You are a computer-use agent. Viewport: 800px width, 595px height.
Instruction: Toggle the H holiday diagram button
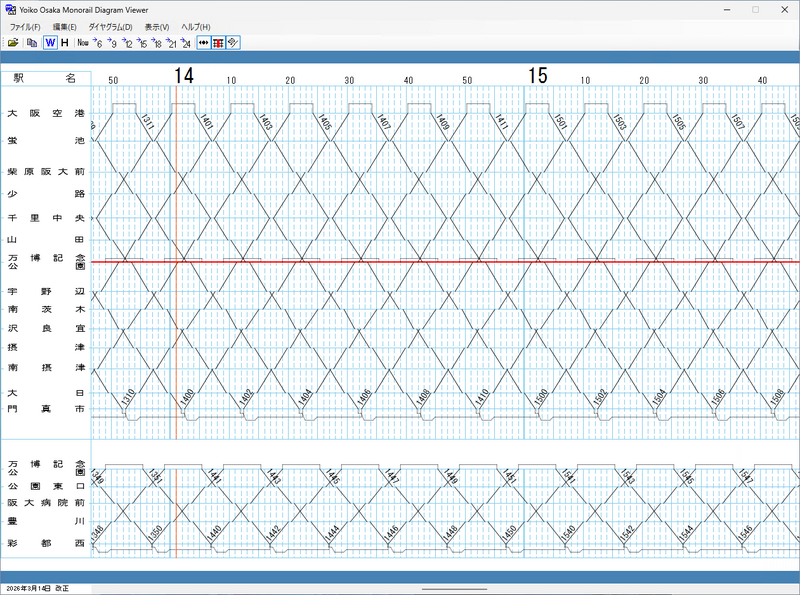click(65, 43)
